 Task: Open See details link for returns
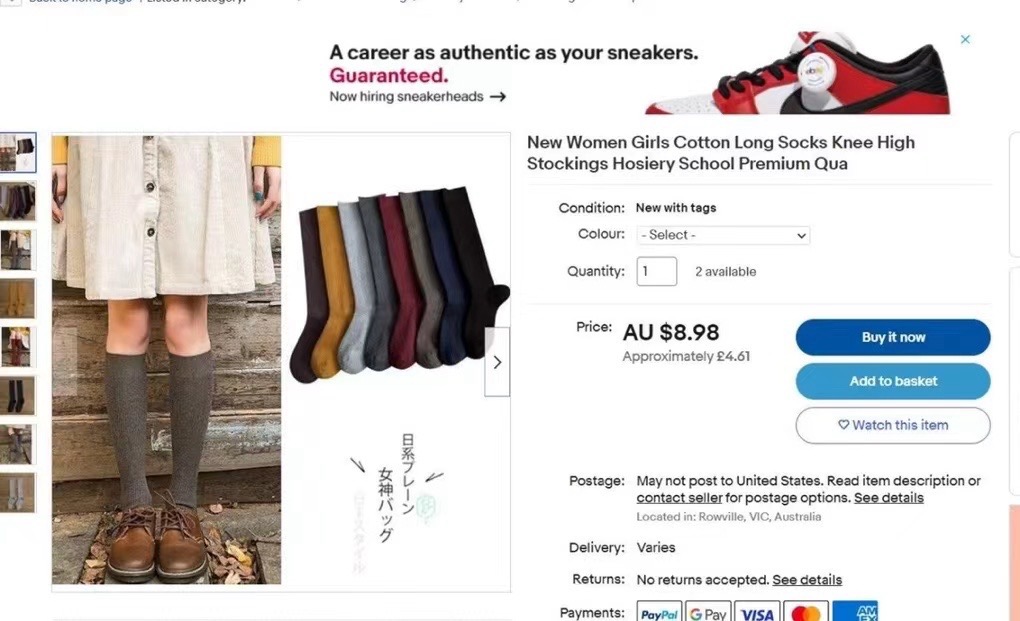pos(807,580)
